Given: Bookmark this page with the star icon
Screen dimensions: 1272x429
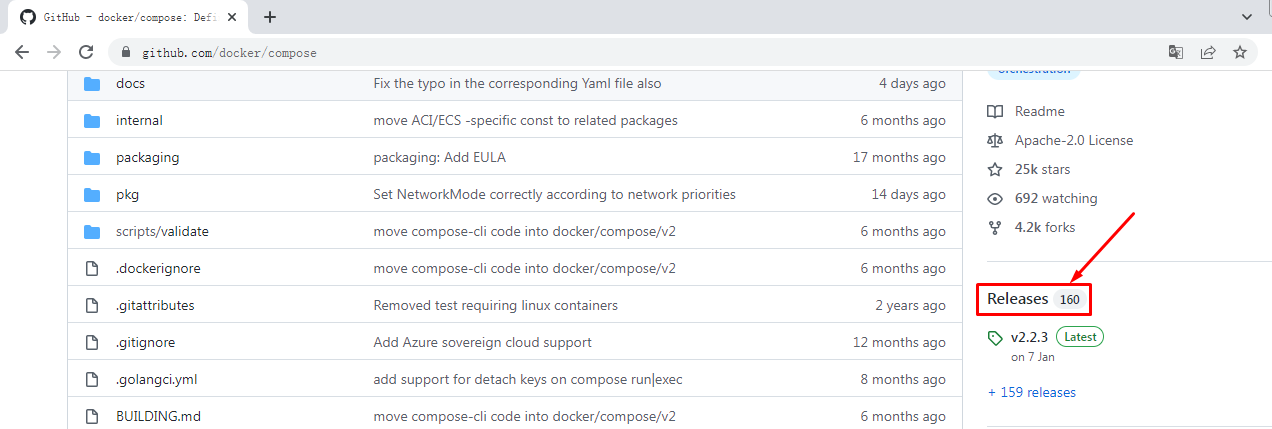Looking at the screenshot, I should coord(1240,52).
